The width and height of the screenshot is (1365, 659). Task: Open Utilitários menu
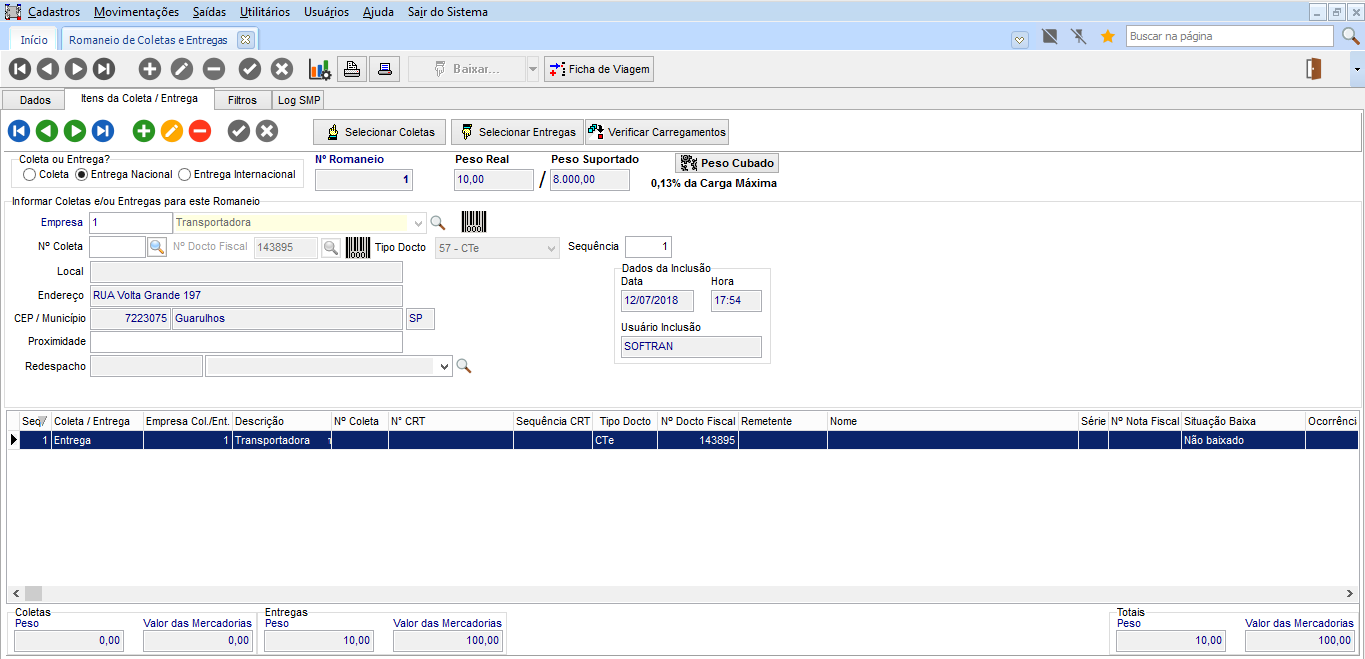point(265,12)
